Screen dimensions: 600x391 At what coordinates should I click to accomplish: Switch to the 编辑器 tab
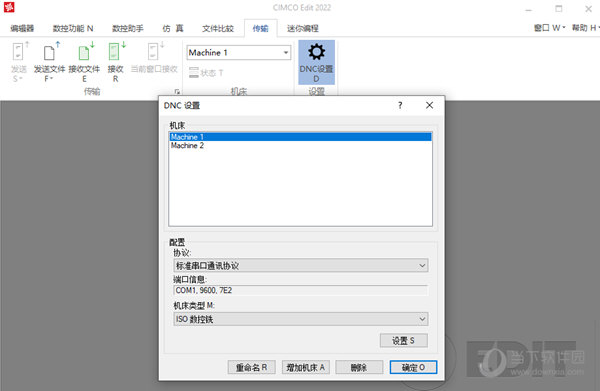point(22,28)
